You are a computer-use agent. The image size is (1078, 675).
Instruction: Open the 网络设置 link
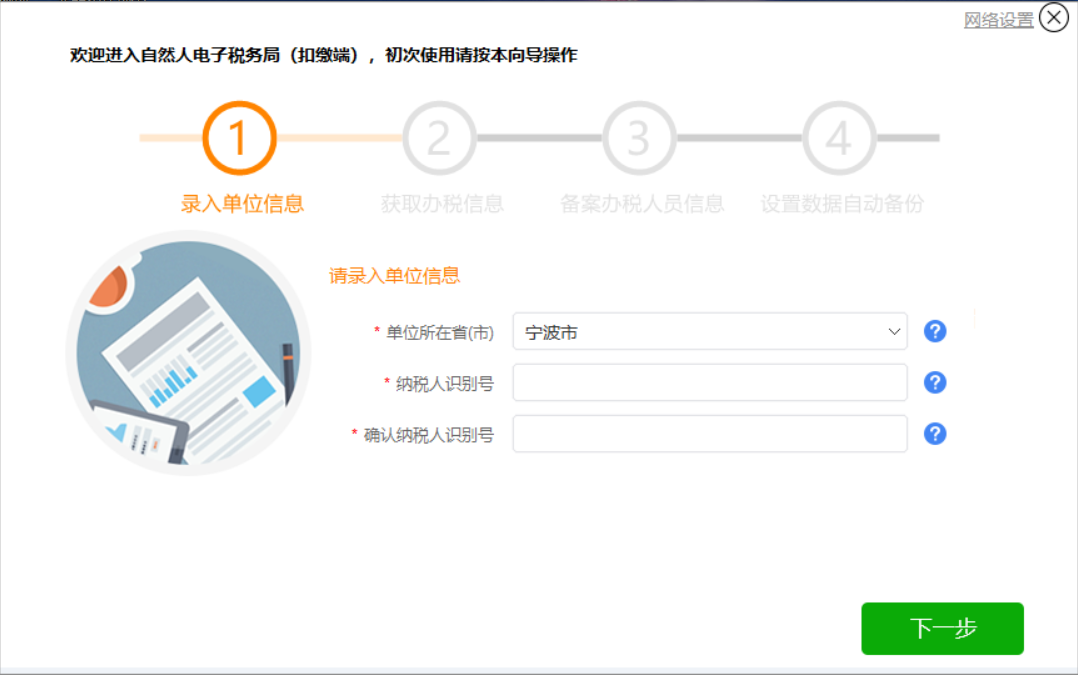(x=998, y=20)
